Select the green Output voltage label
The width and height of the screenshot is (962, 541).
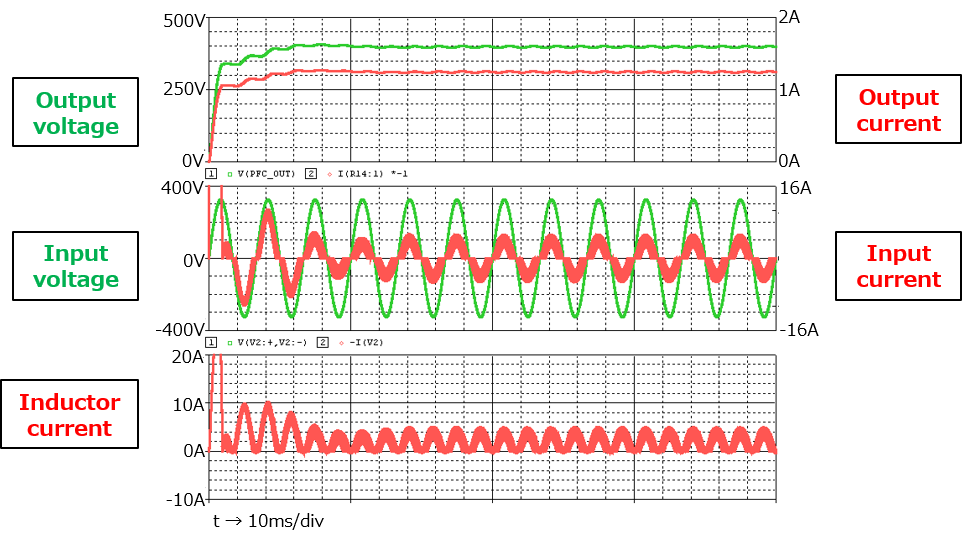76,113
